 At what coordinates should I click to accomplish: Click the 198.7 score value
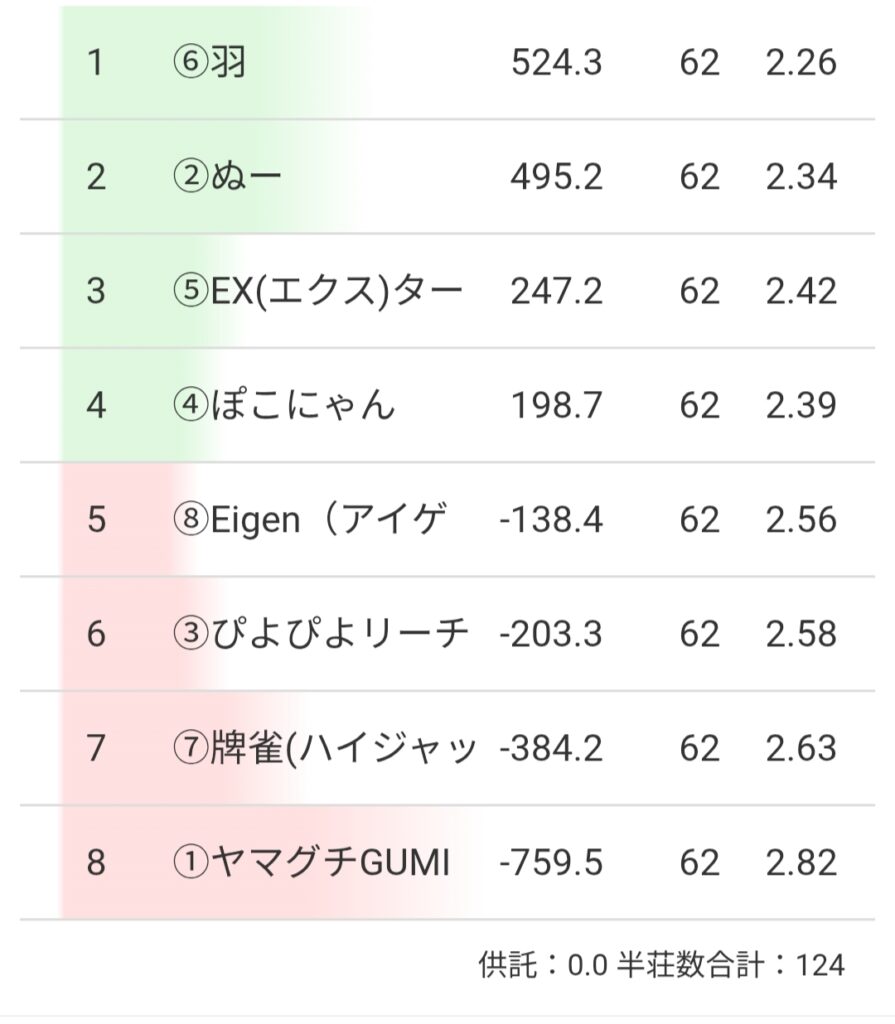(556, 405)
